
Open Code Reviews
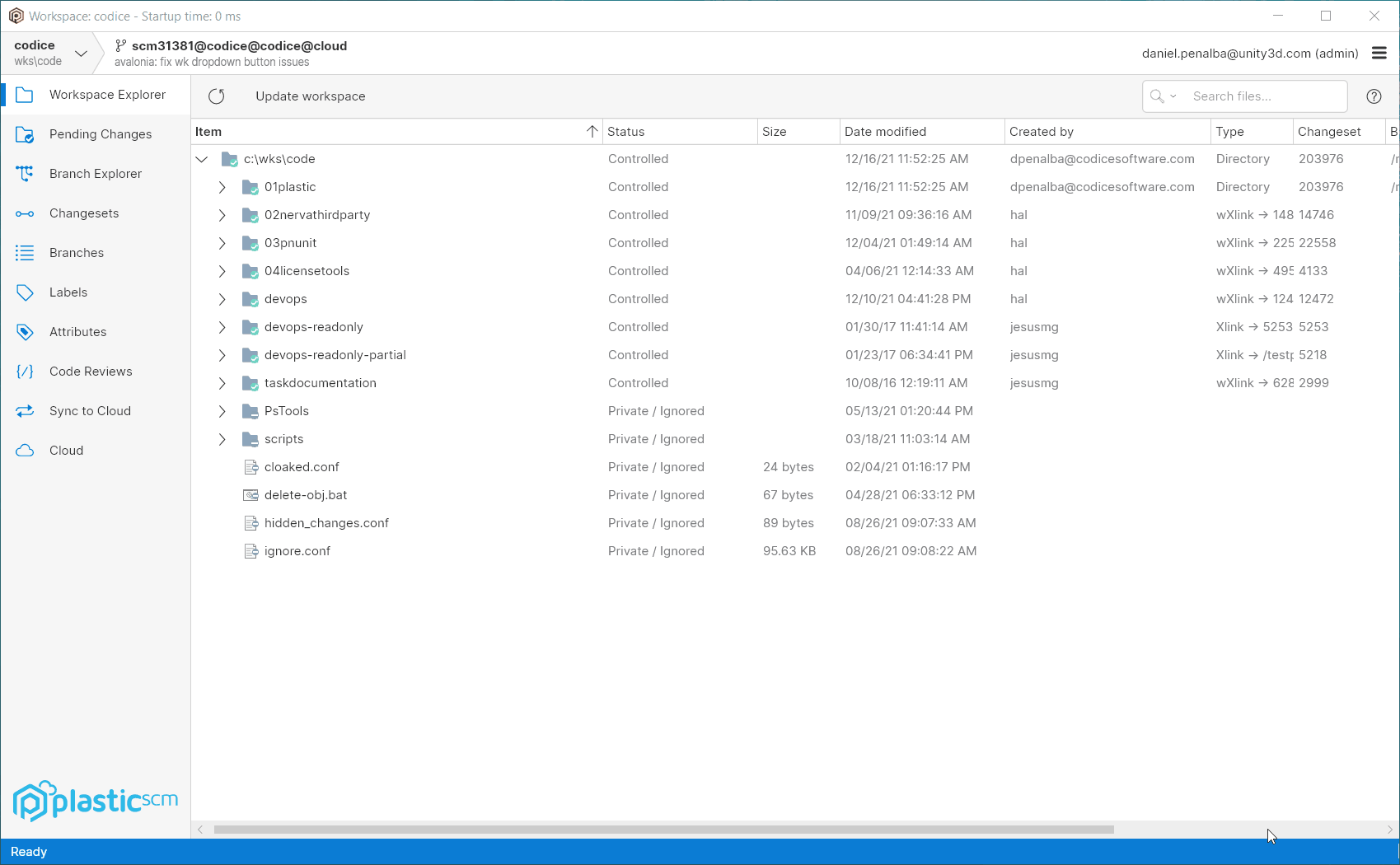pos(91,371)
